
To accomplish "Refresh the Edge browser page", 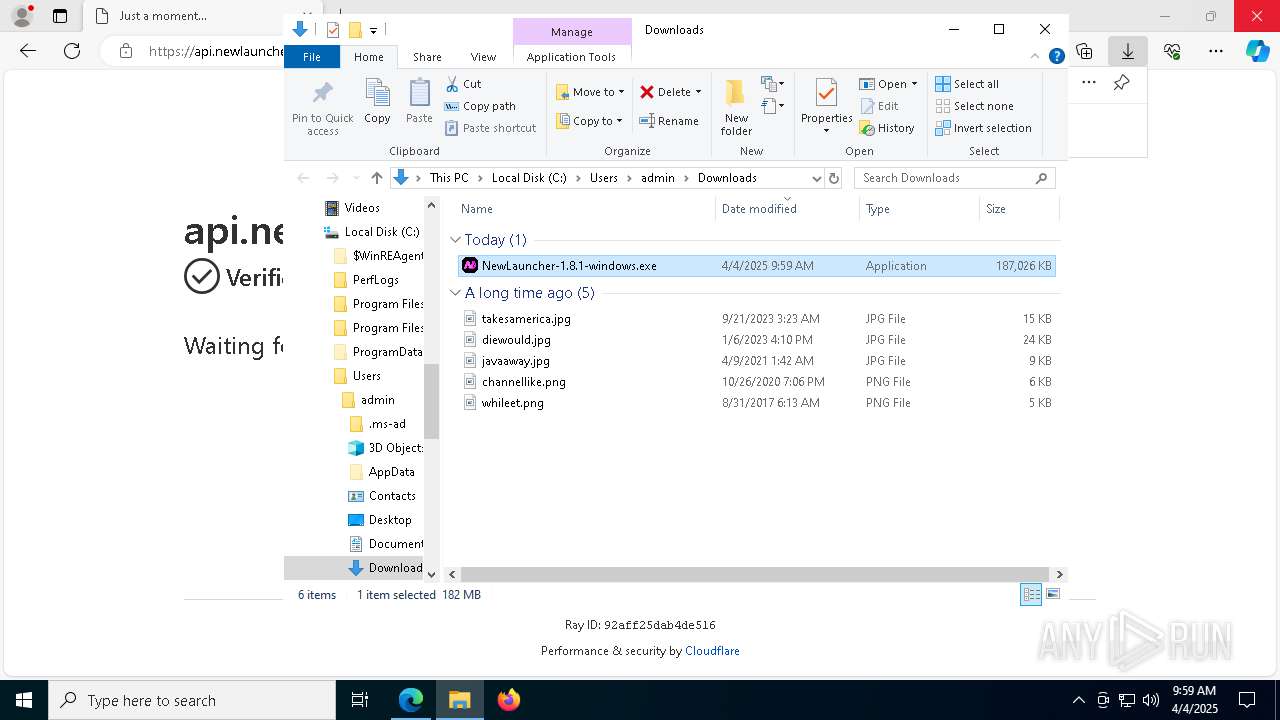I will (72, 51).
